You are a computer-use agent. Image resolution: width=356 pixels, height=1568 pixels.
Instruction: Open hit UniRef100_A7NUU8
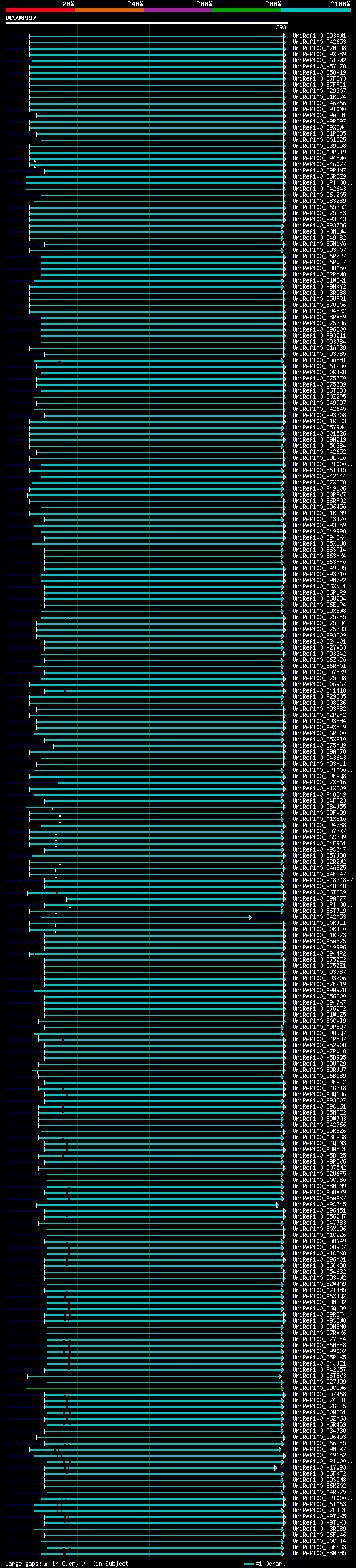(319, 48)
